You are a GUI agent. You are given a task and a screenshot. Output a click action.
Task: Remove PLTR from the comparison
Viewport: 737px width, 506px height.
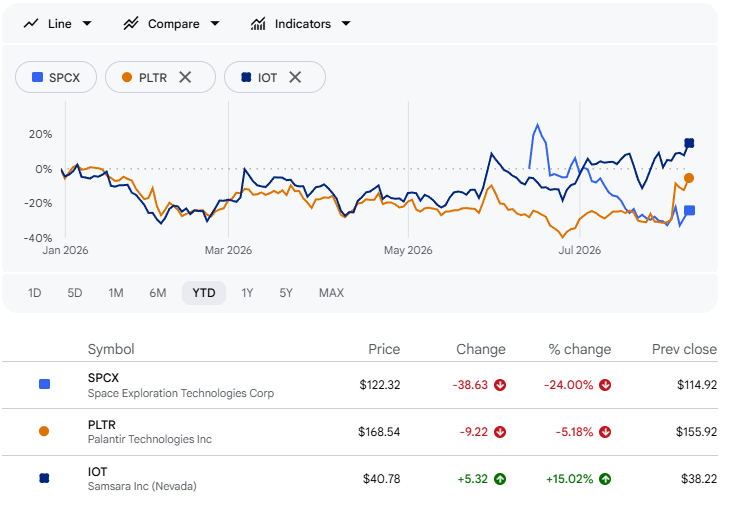click(x=185, y=77)
